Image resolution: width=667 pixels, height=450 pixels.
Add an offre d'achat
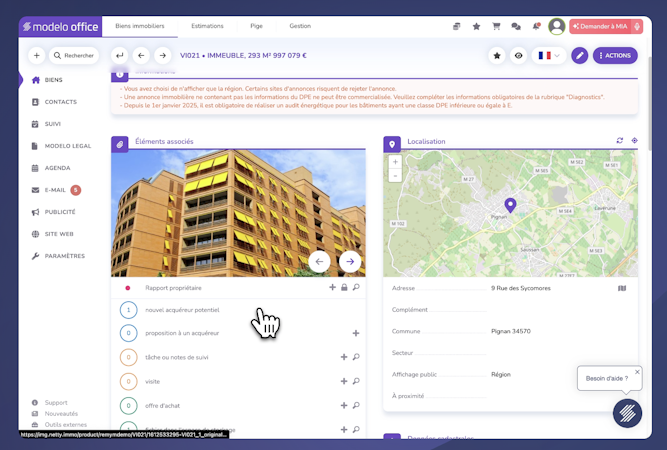coord(344,406)
